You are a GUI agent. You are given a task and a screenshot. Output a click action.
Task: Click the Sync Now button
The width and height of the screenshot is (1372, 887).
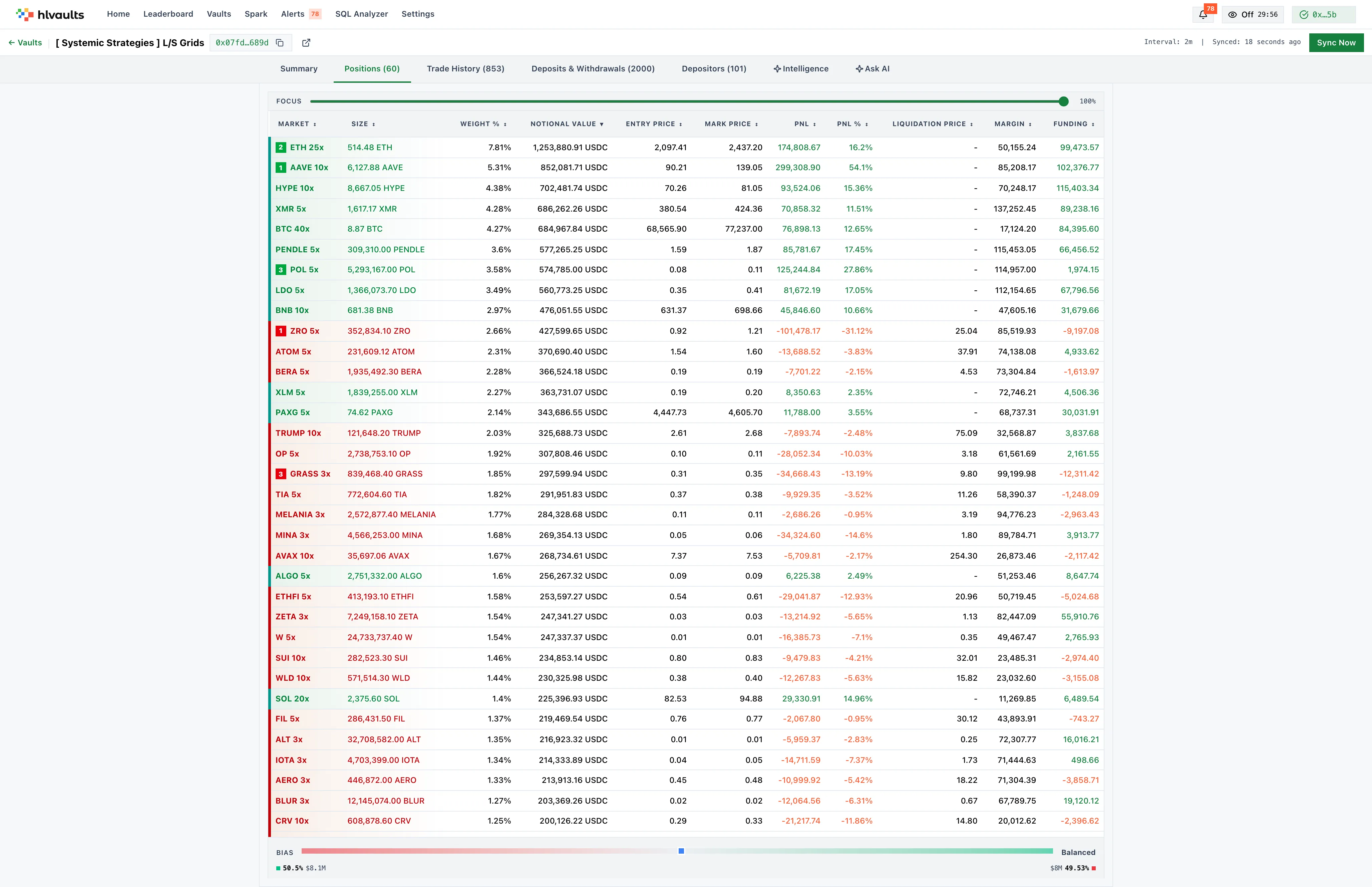1336,43
